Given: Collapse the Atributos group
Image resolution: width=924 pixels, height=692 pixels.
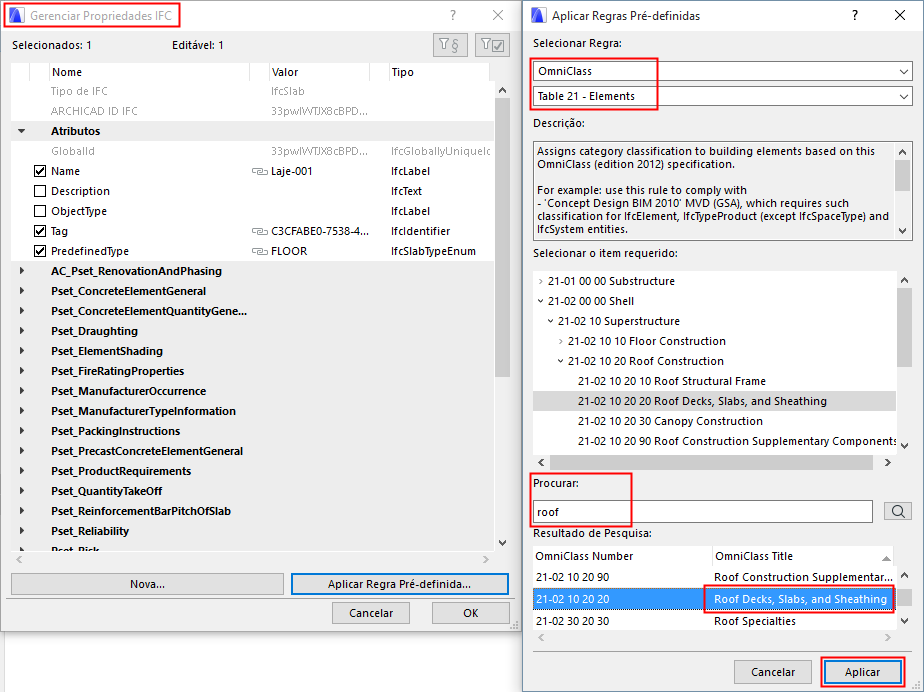Looking at the screenshot, I should [x=22, y=131].
